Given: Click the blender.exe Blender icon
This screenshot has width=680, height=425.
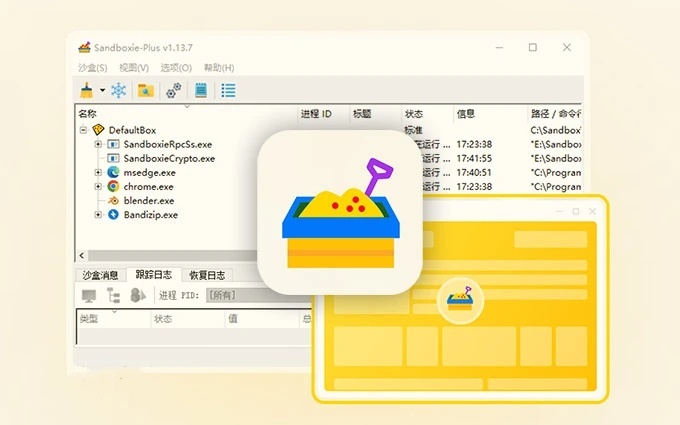Looking at the screenshot, I should 113,200.
